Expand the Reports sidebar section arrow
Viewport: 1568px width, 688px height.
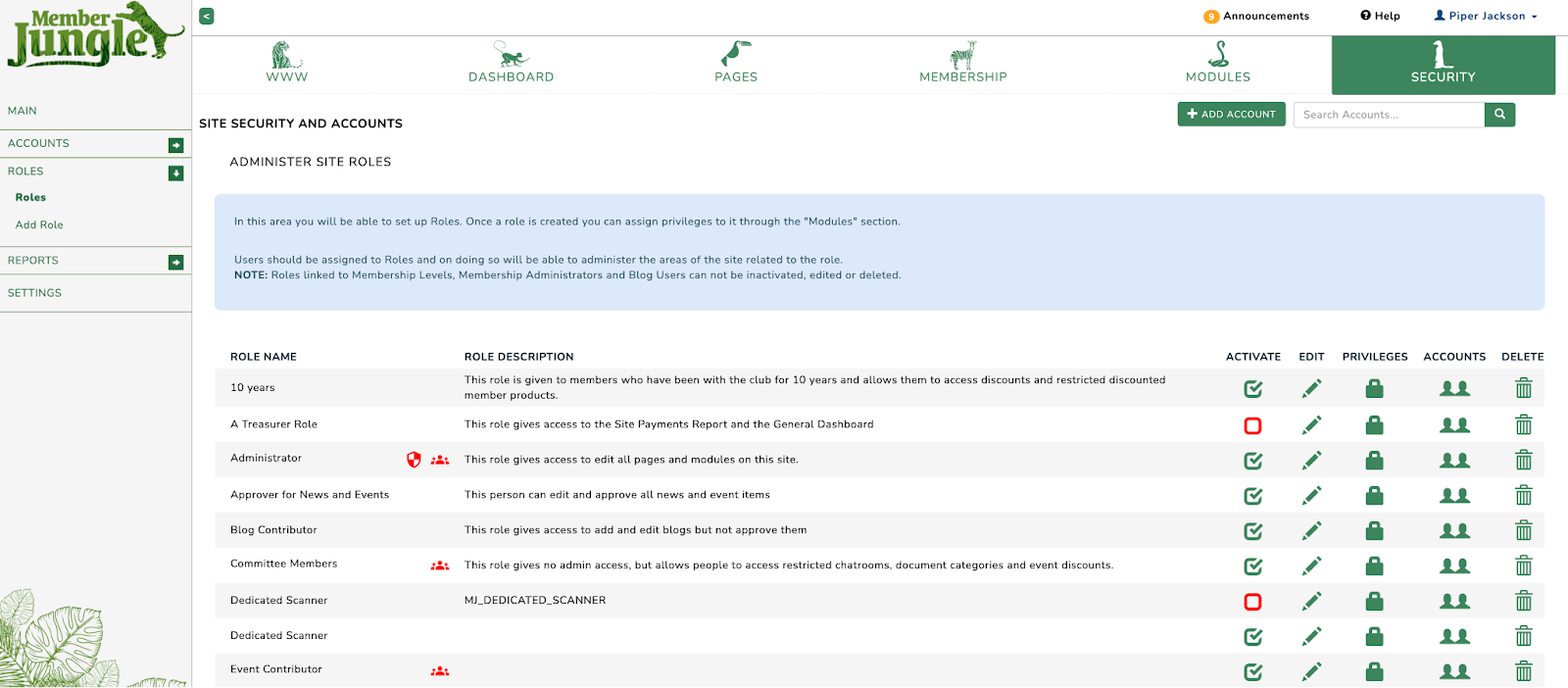point(175,262)
